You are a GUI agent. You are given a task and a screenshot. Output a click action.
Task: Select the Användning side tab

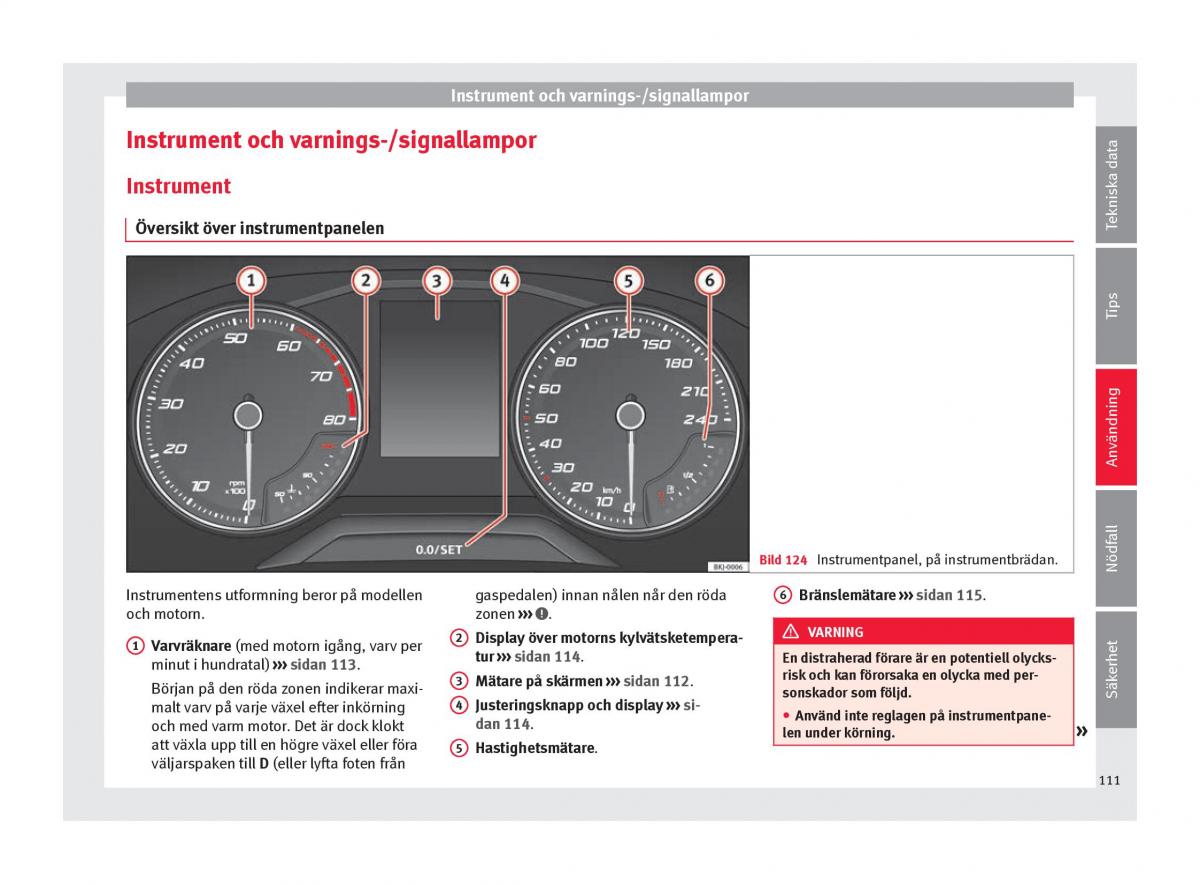pyautogui.click(x=1115, y=427)
